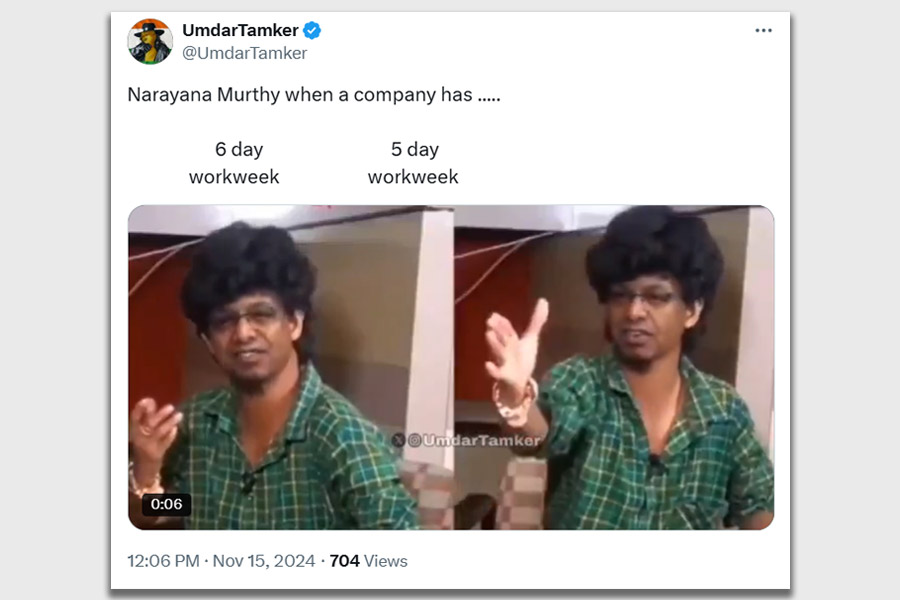The width and height of the screenshot is (900, 600).
Task: Click the man's curly hair in left video
Action: pyautogui.click(x=248, y=270)
